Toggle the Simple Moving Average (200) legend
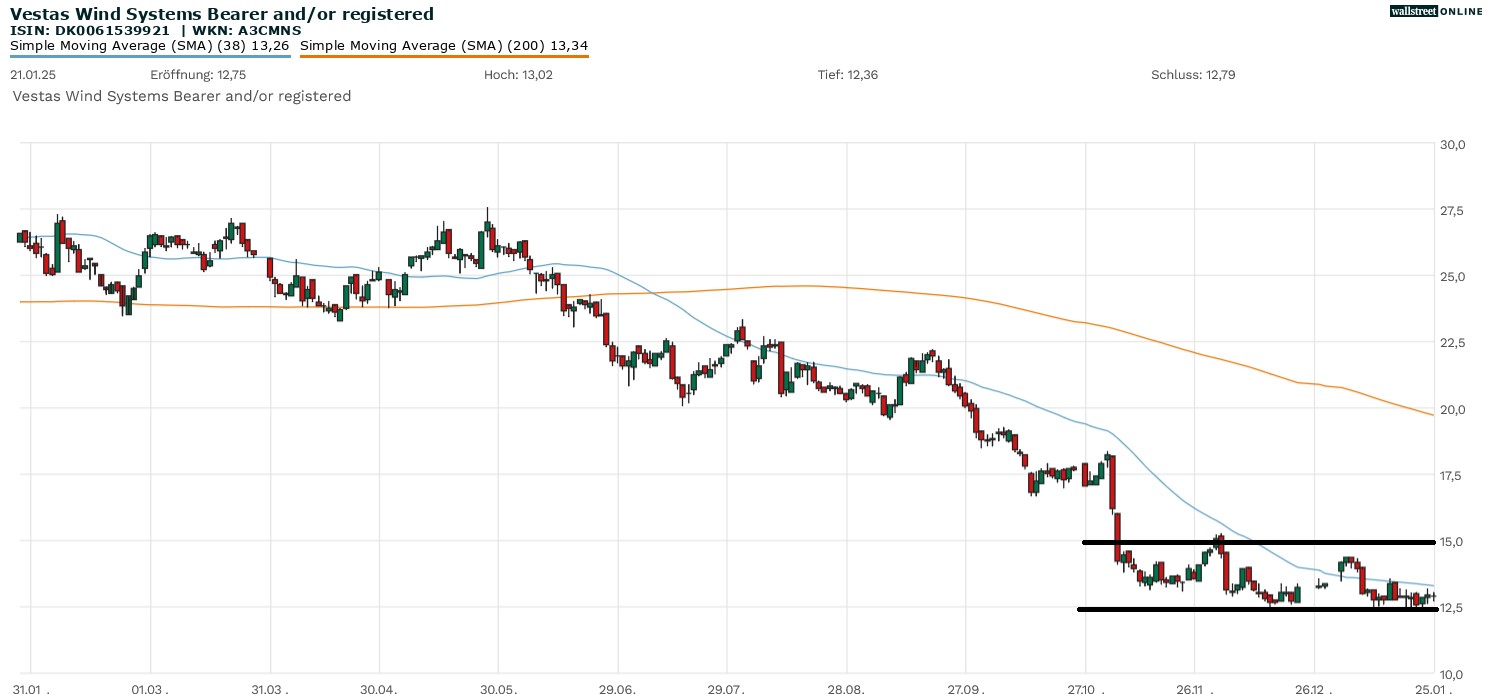 tap(444, 44)
